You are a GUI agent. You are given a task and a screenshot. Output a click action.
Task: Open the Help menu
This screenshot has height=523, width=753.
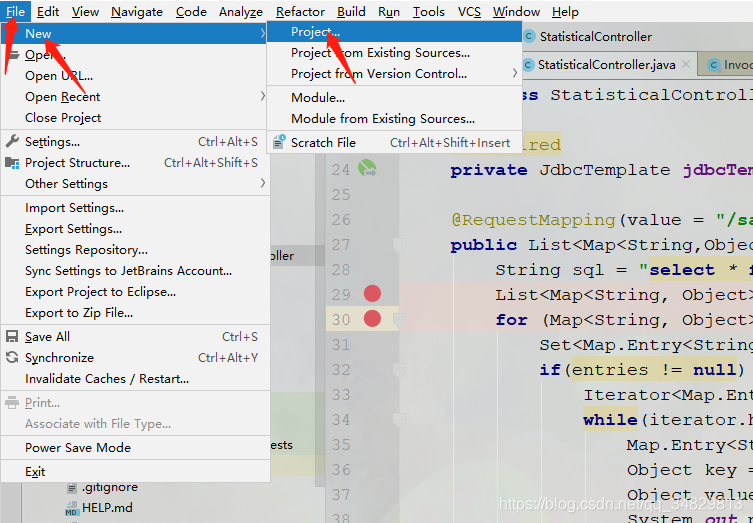565,12
